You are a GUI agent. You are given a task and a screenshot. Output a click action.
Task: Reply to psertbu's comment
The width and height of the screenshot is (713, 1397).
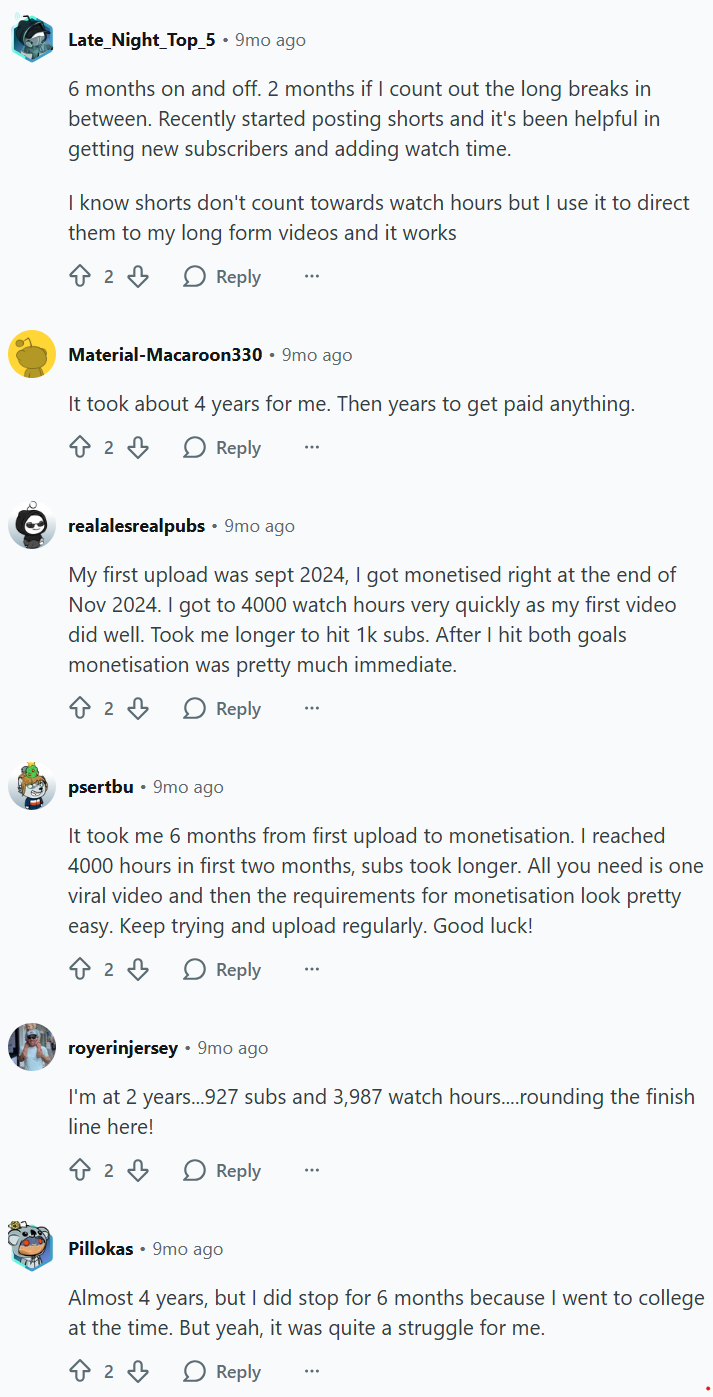coord(222,970)
